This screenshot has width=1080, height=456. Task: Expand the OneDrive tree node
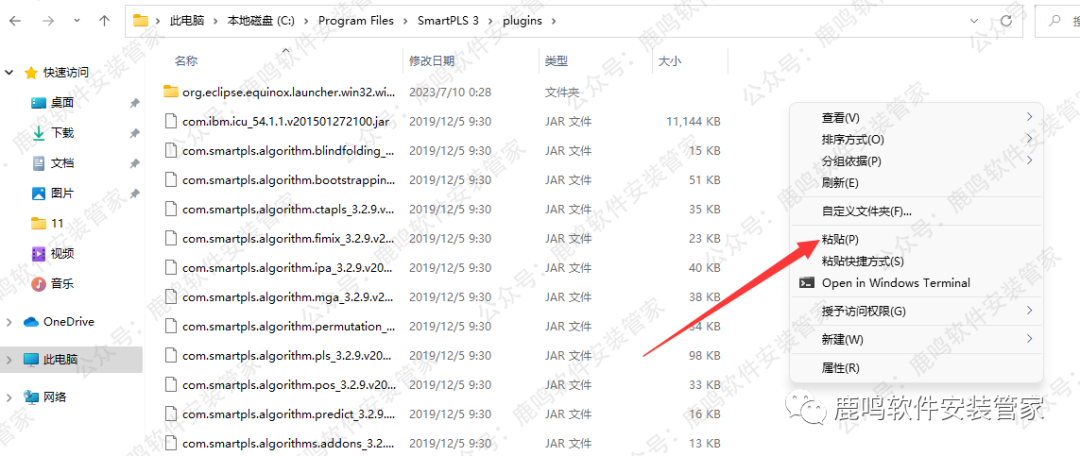(10, 322)
